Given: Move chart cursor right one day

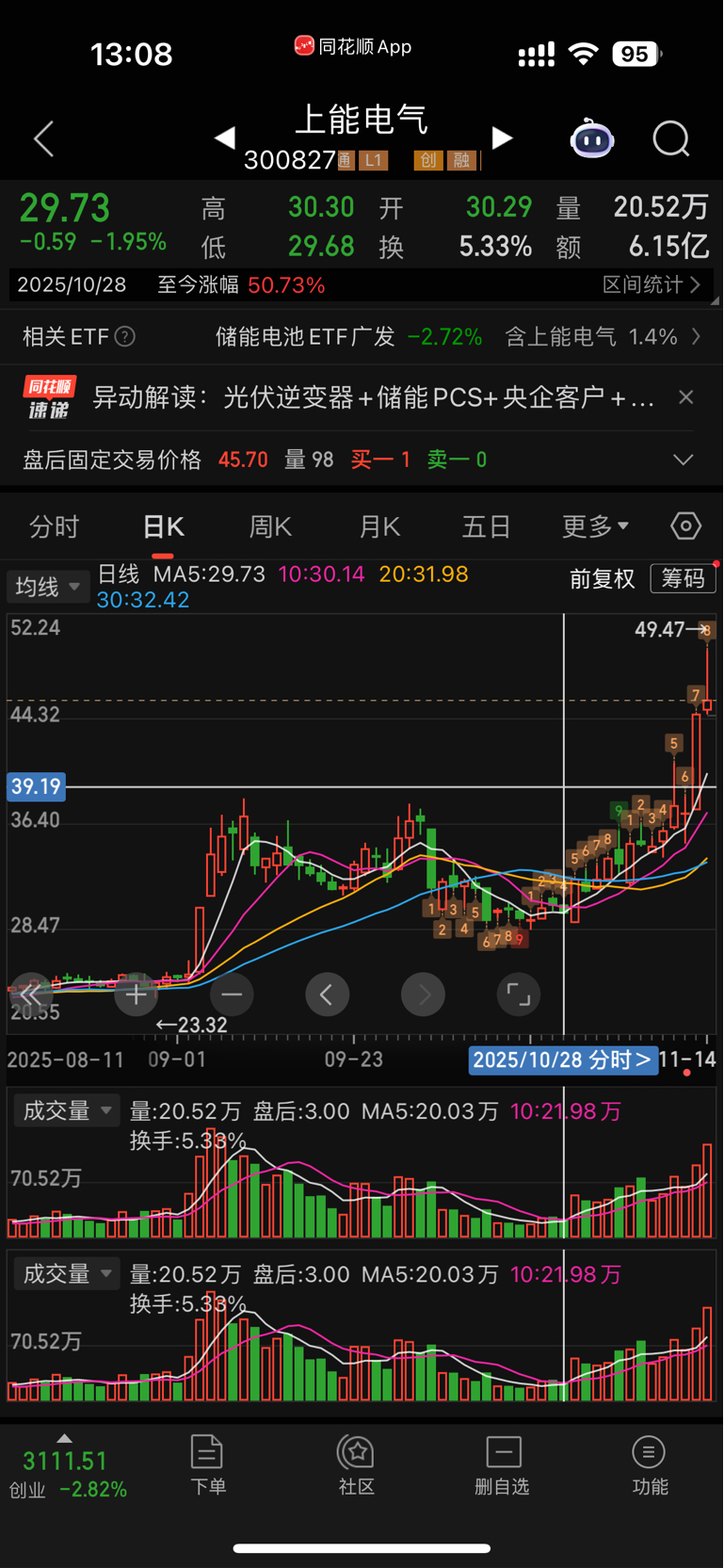Looking at the screenshot, I should [424, 994].
